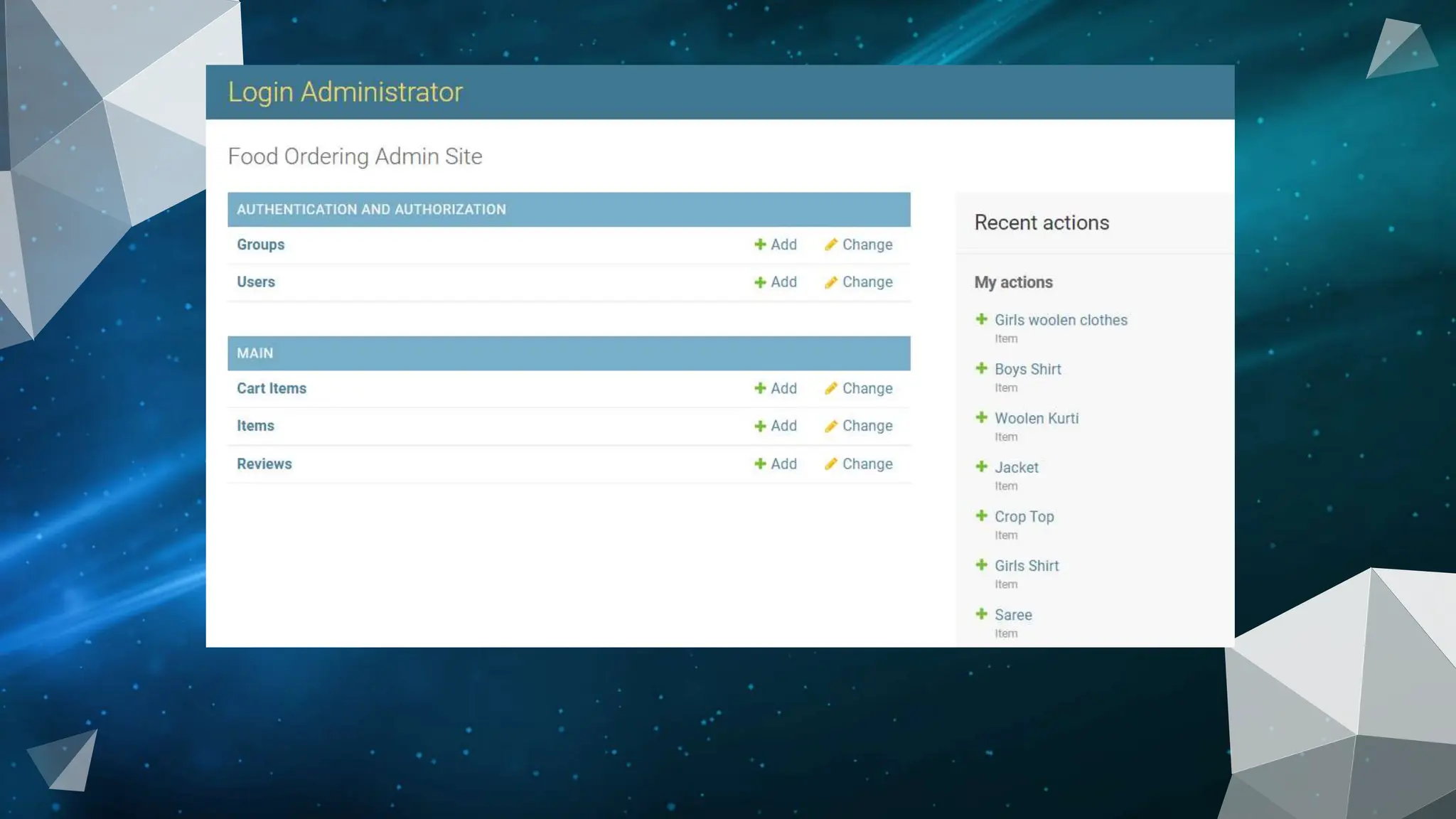Click the pencil icon for Reviews
The image size is (1456, 819).
tap(830, 464)
